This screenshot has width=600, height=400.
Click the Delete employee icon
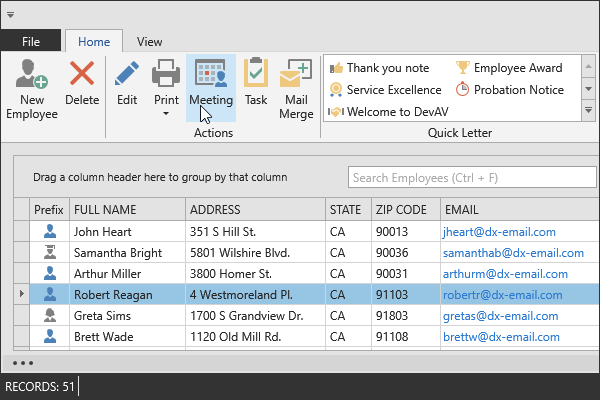click(82, 74)
